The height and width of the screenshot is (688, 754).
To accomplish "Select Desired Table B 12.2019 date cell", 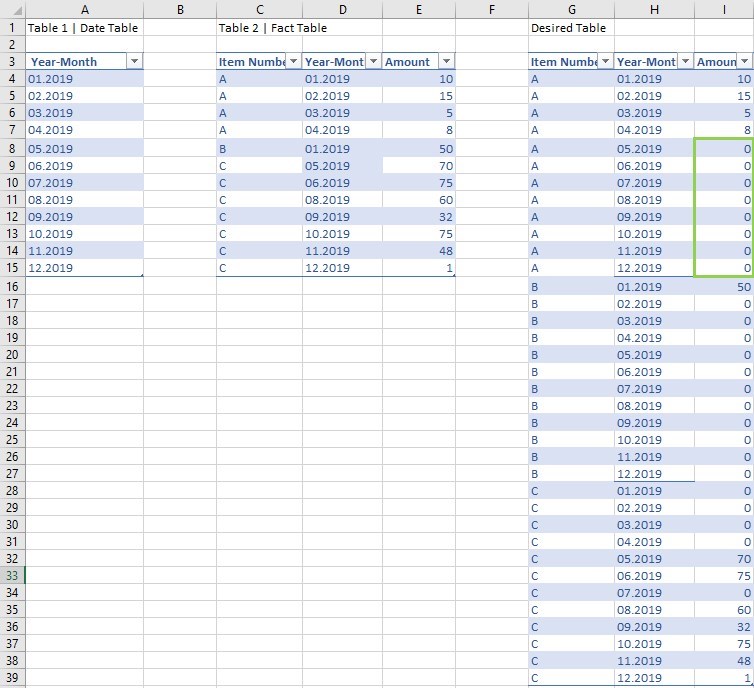I will click(654, 474).
